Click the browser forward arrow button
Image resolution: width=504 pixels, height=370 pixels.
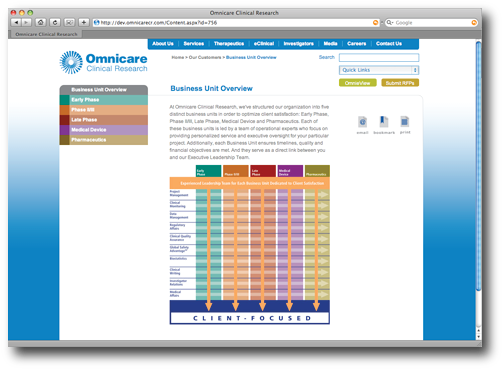26,23
